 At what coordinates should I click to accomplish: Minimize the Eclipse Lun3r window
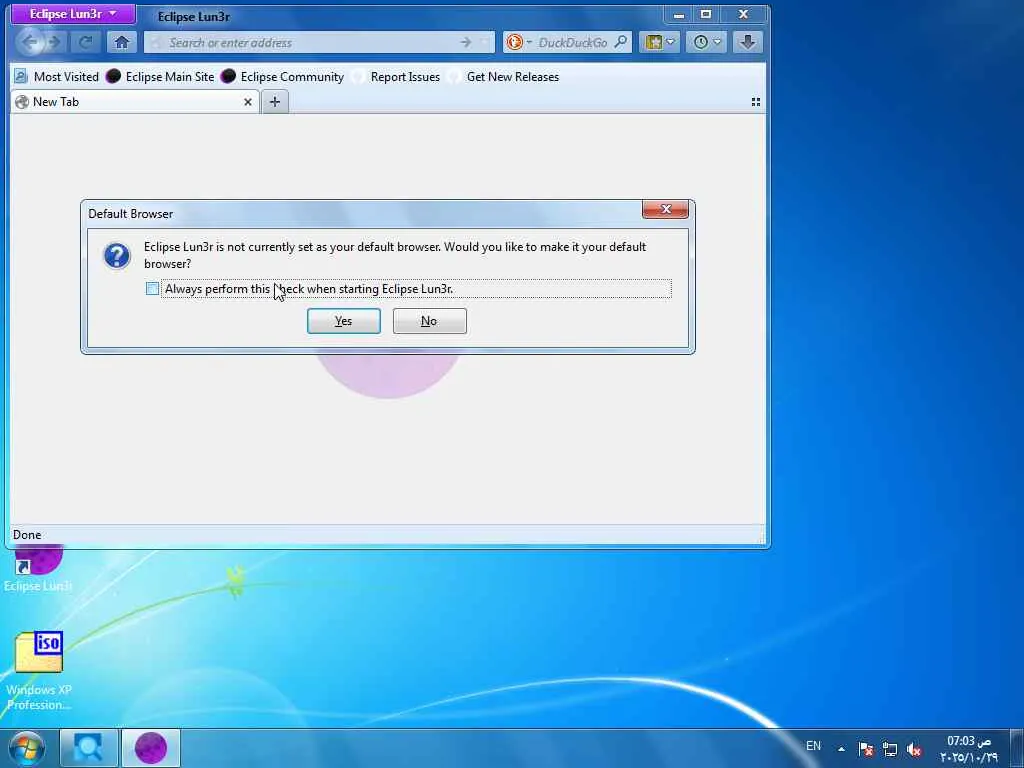(x=679, y=14)
